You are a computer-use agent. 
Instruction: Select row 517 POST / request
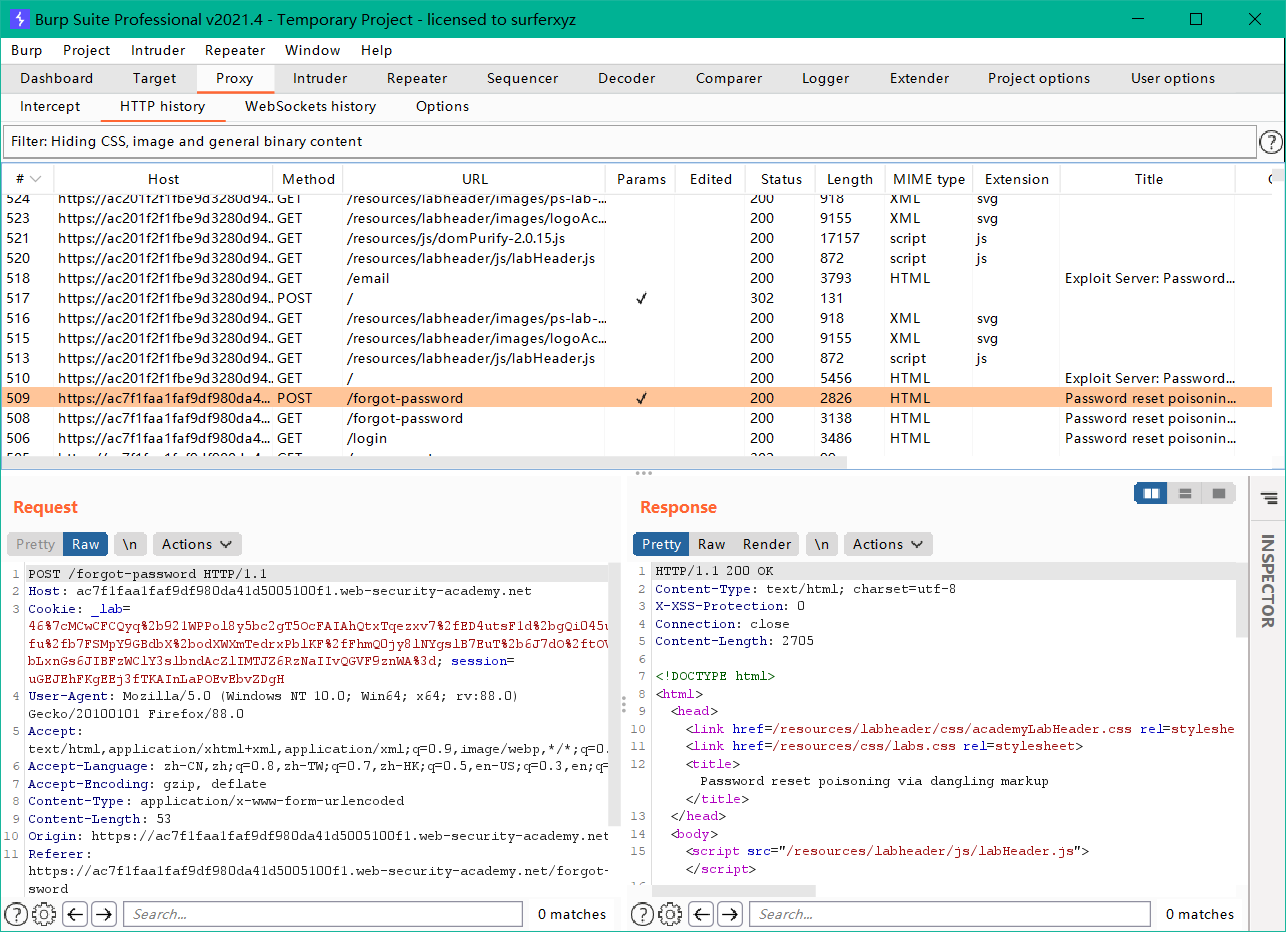pos(637,298)
